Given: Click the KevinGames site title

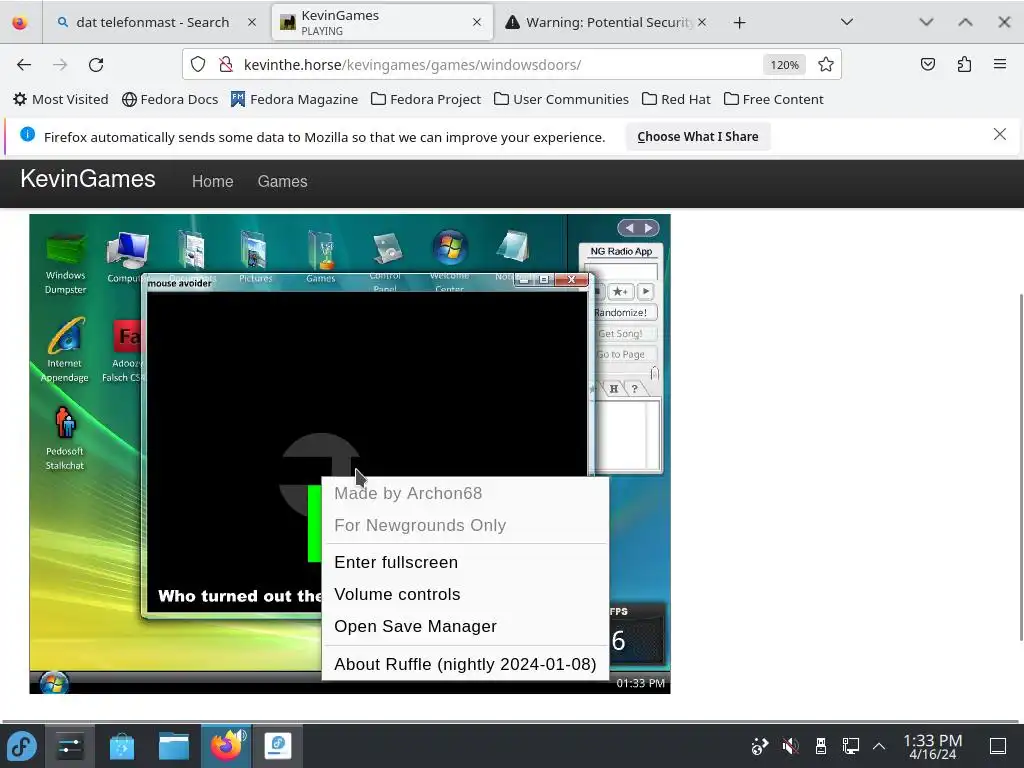Looking at the screenshot, I should coord(88,179).
